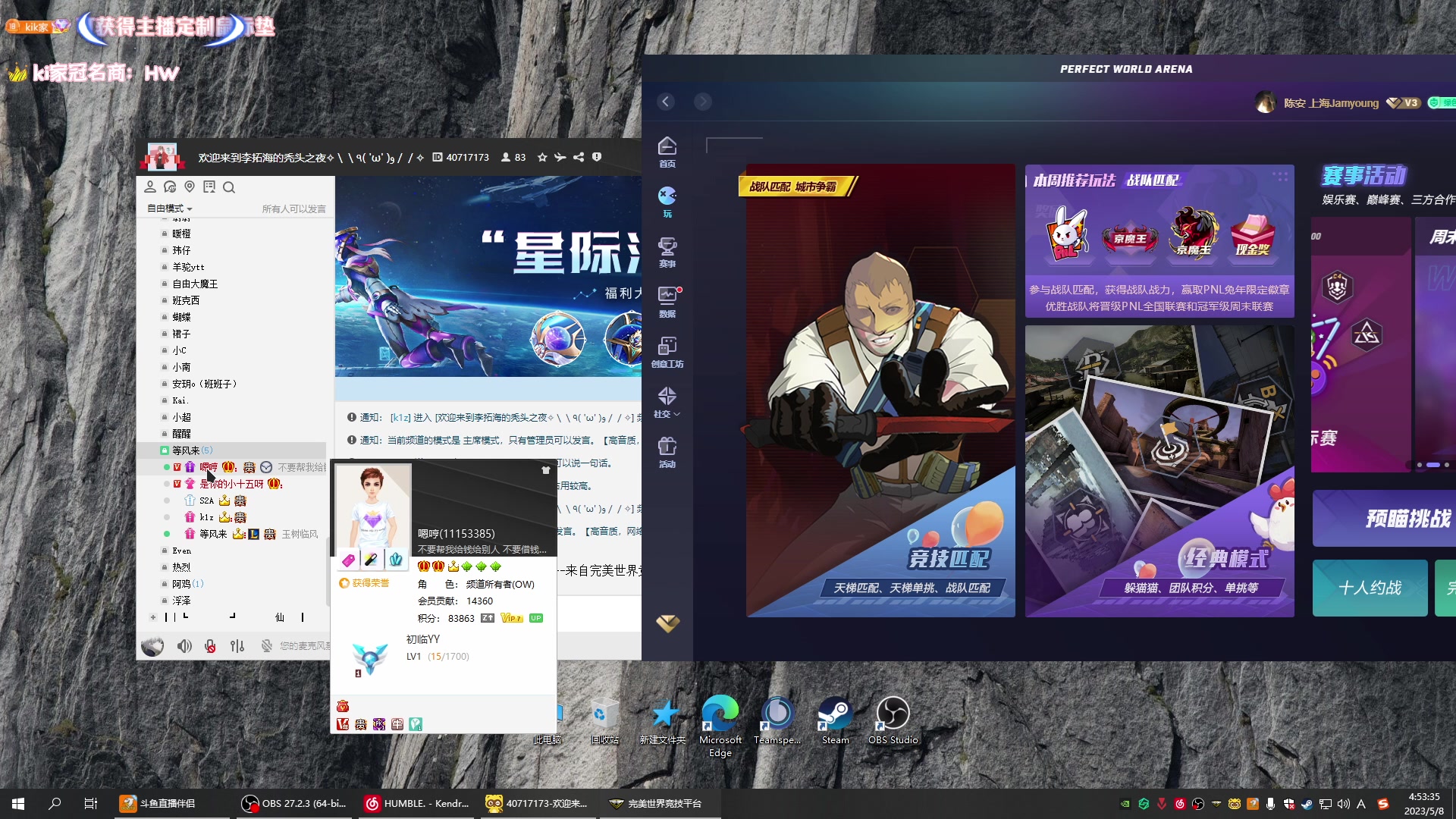Click the shirt icon on the profile card
This screenshot has width=1456, height=819.
545,470
